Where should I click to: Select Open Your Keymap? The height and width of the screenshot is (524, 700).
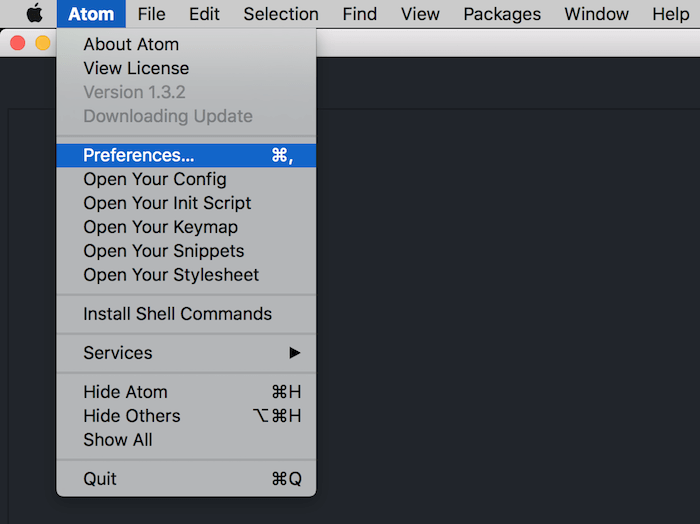click(x=160, y=227)
